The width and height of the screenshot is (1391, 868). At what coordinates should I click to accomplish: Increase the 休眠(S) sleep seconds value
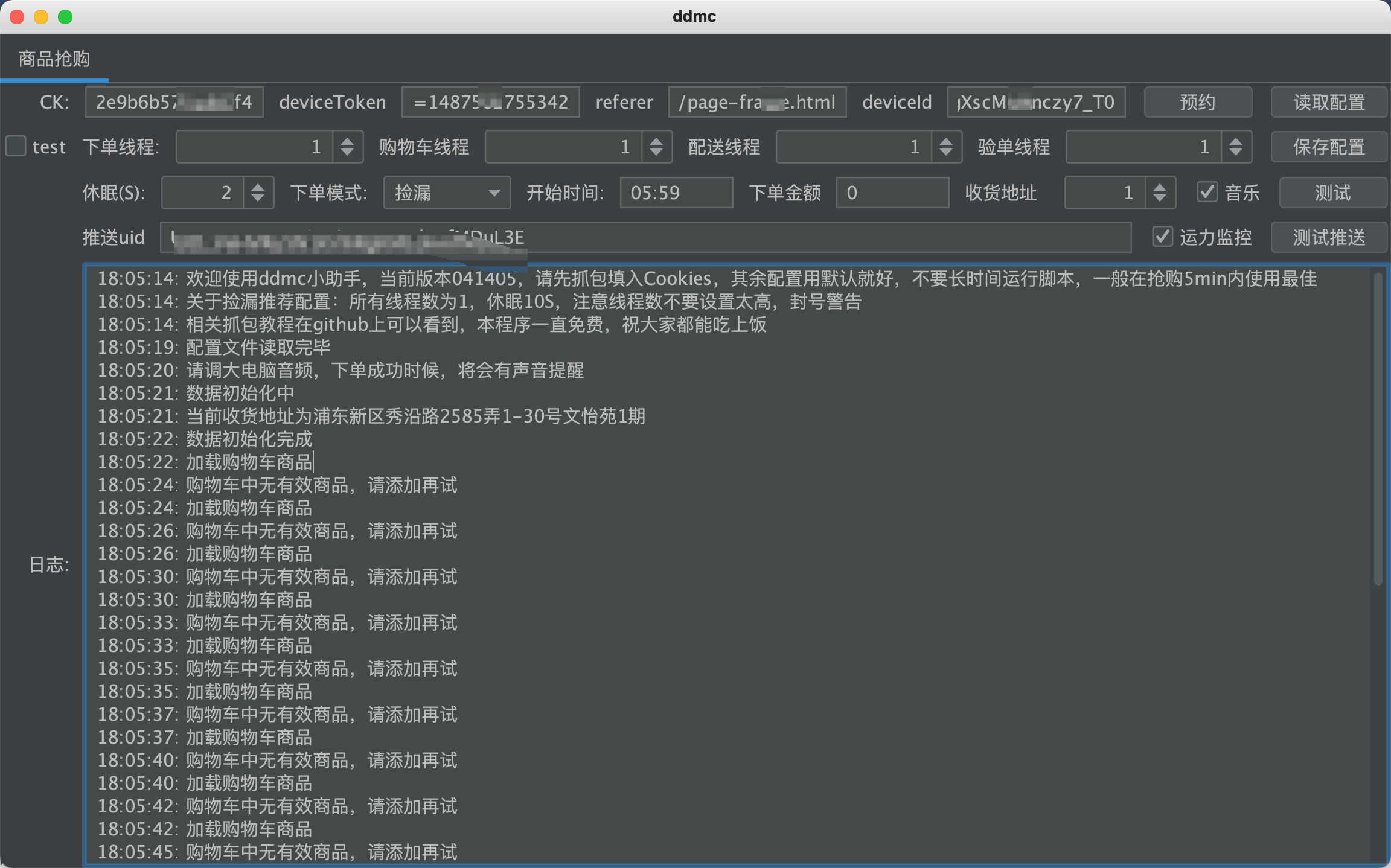click(258, 187)
